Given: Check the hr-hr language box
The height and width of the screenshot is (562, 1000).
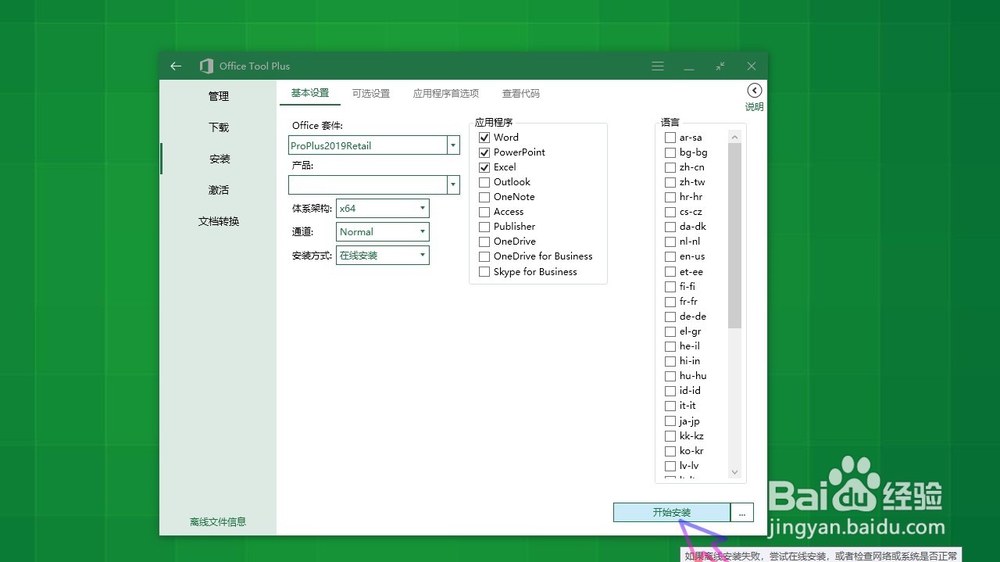Looking at the screenshot, I should 670,197.
